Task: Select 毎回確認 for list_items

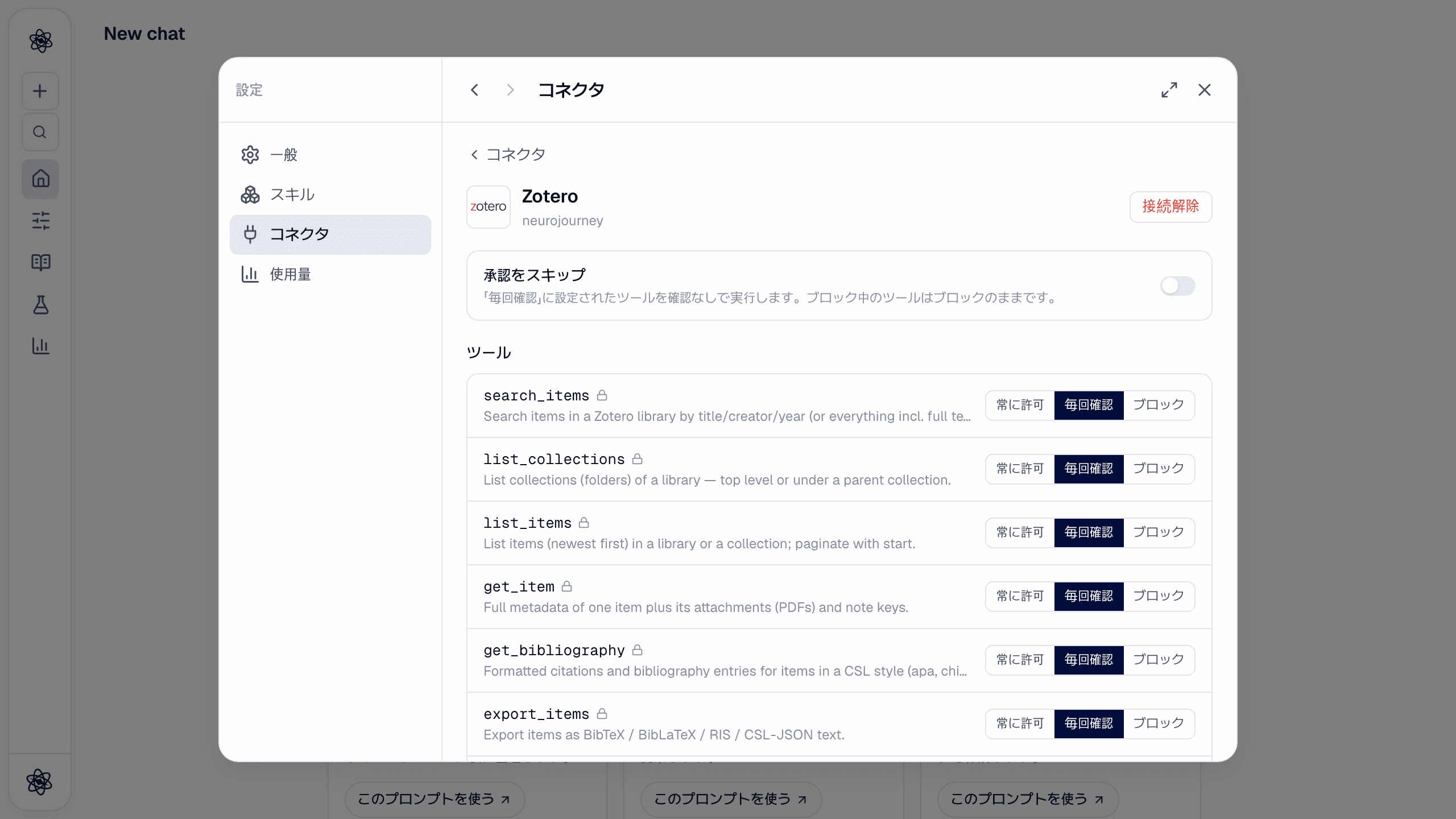Action: [x=1089, y=532]
